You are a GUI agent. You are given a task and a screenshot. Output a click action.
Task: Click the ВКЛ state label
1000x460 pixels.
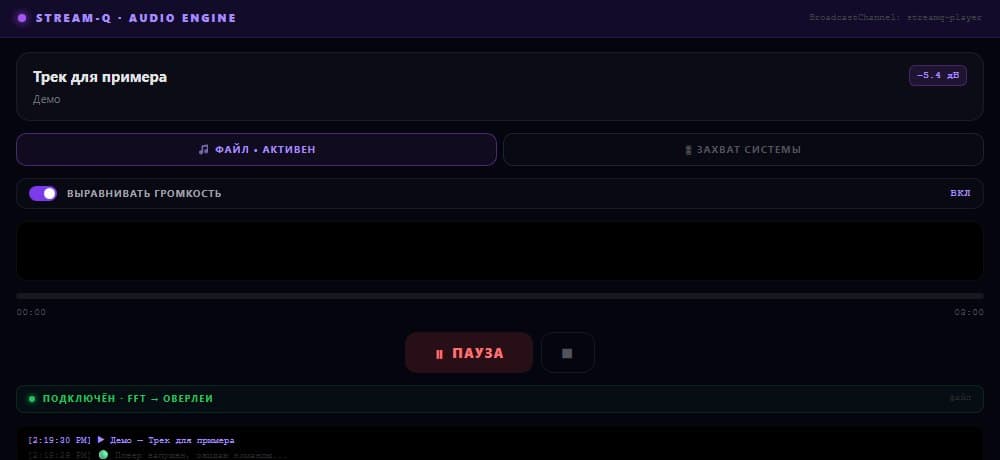pos(960,193)
